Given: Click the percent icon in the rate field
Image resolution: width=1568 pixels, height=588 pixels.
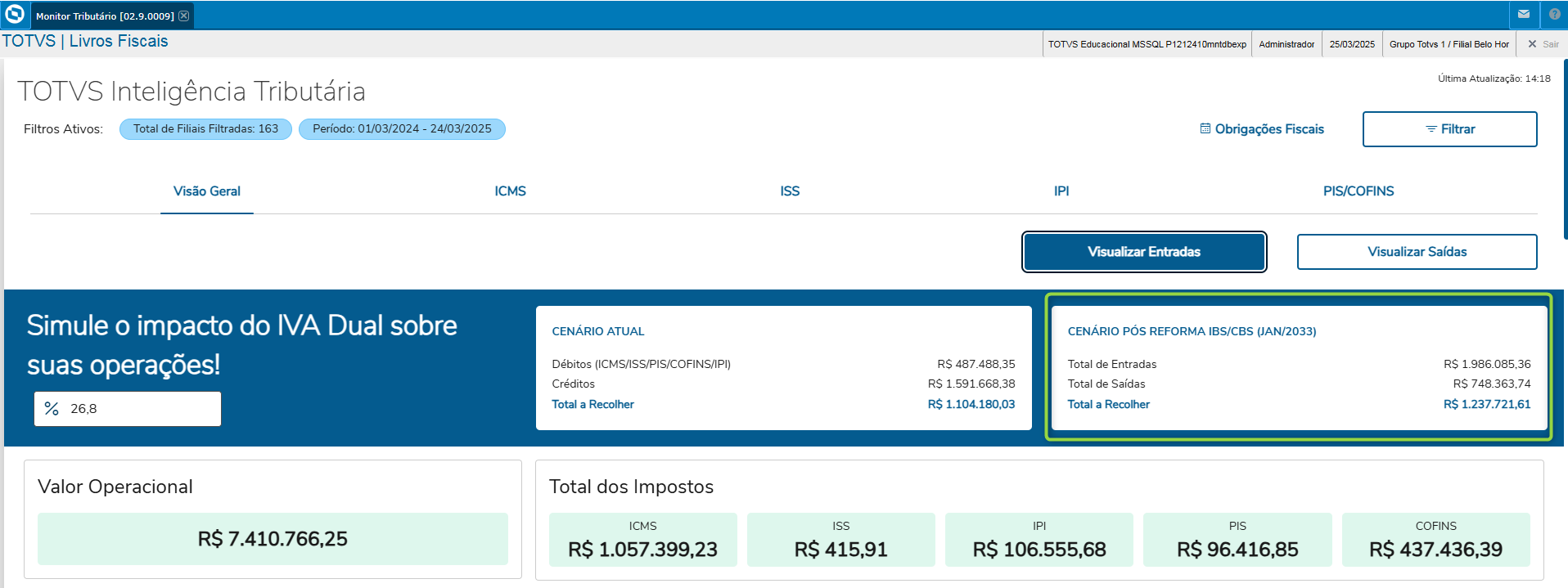Looking at the screenshot, I should click(x=52, y=409).
